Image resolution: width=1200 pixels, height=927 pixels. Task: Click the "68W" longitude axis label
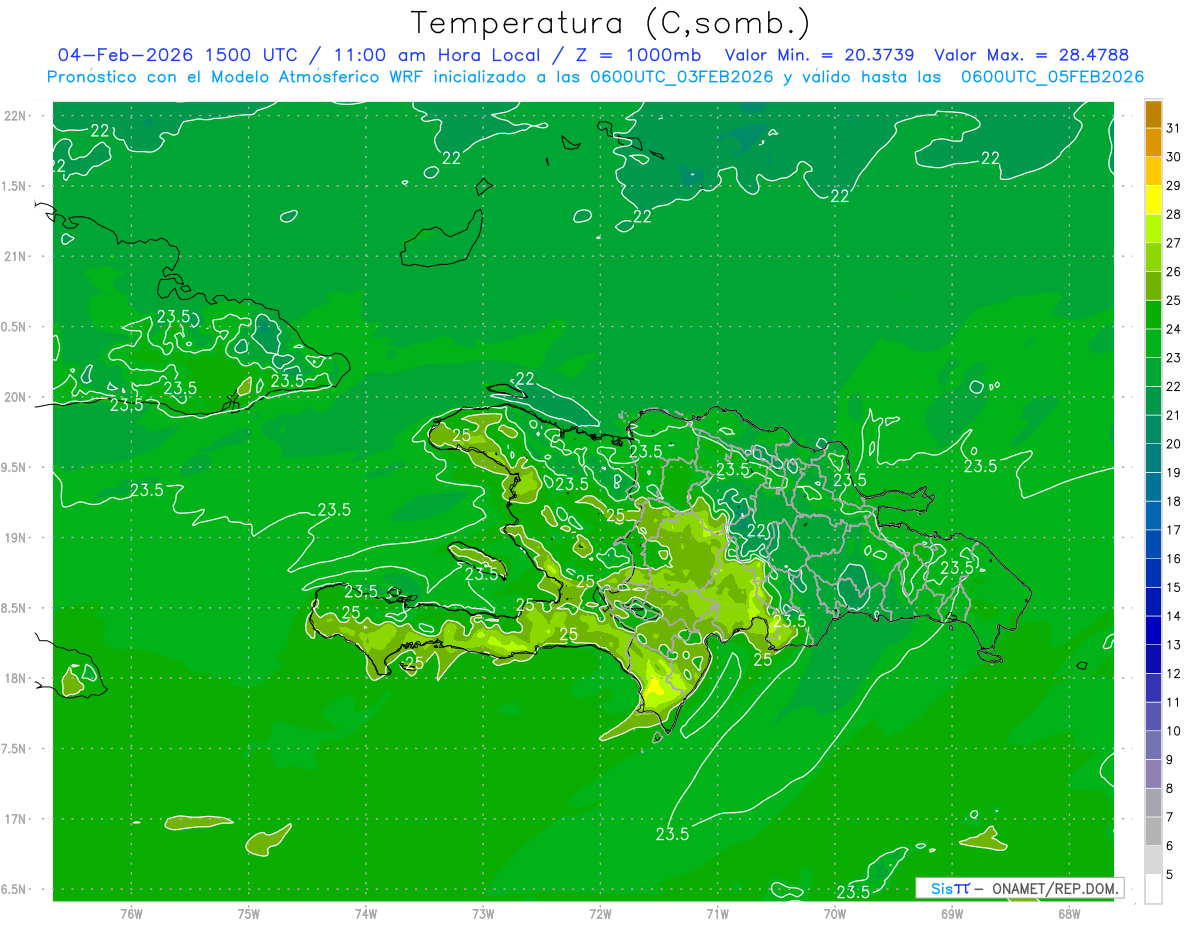[1069, 914]
